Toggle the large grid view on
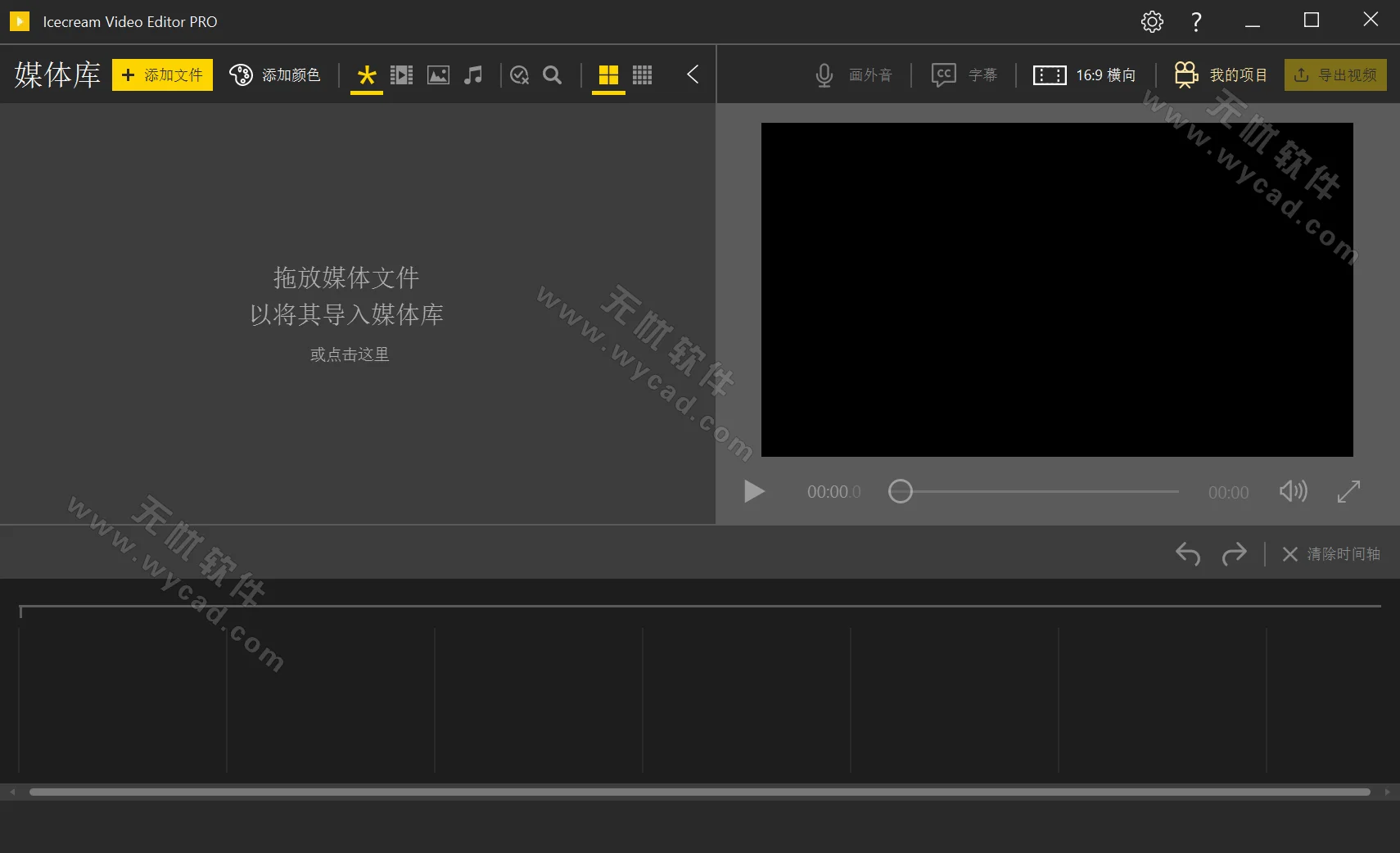The width and height of the screenshot is (1400, 853). click(x=607, y=74)
